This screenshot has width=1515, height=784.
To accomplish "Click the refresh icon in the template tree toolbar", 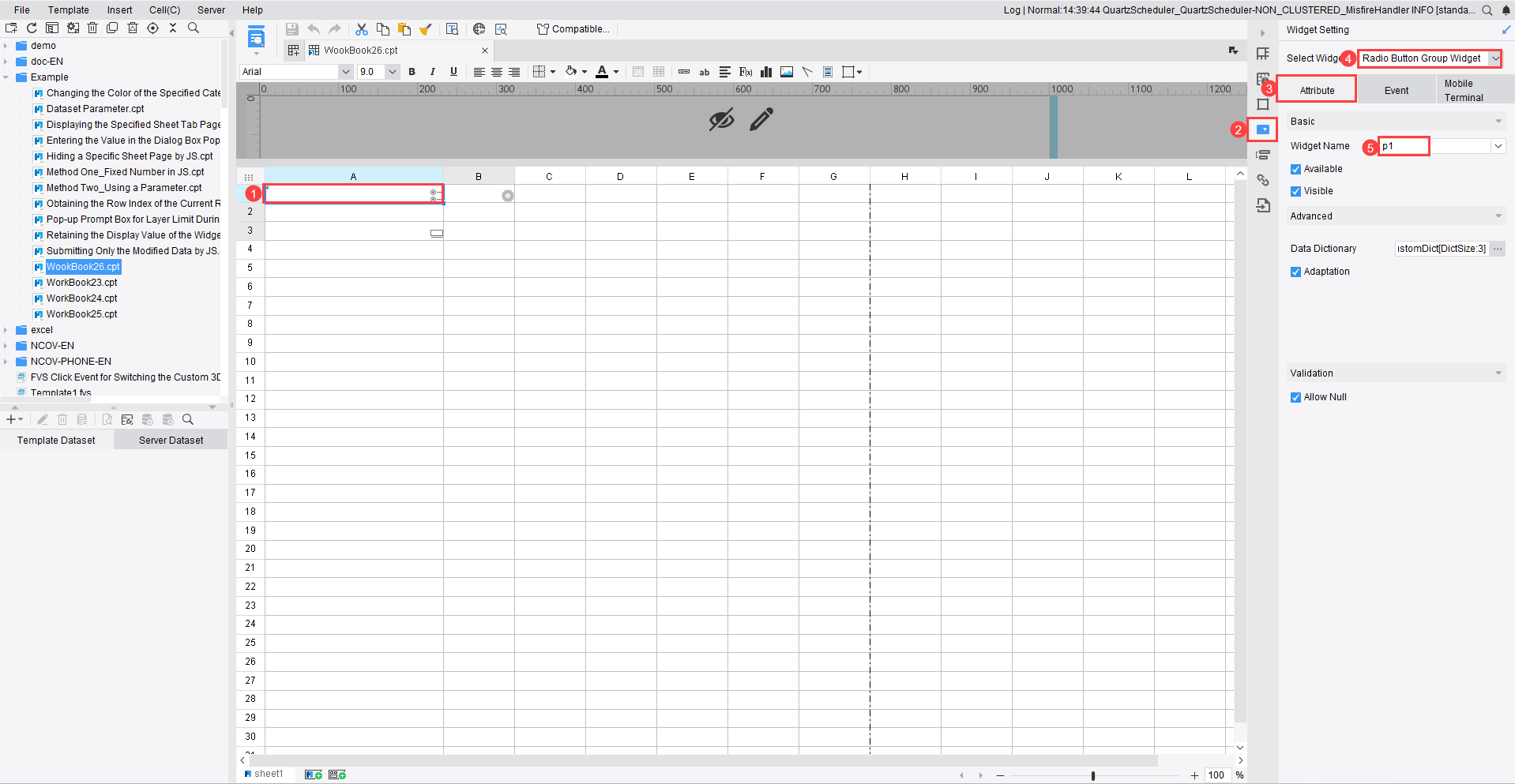I will click(32, 28).
